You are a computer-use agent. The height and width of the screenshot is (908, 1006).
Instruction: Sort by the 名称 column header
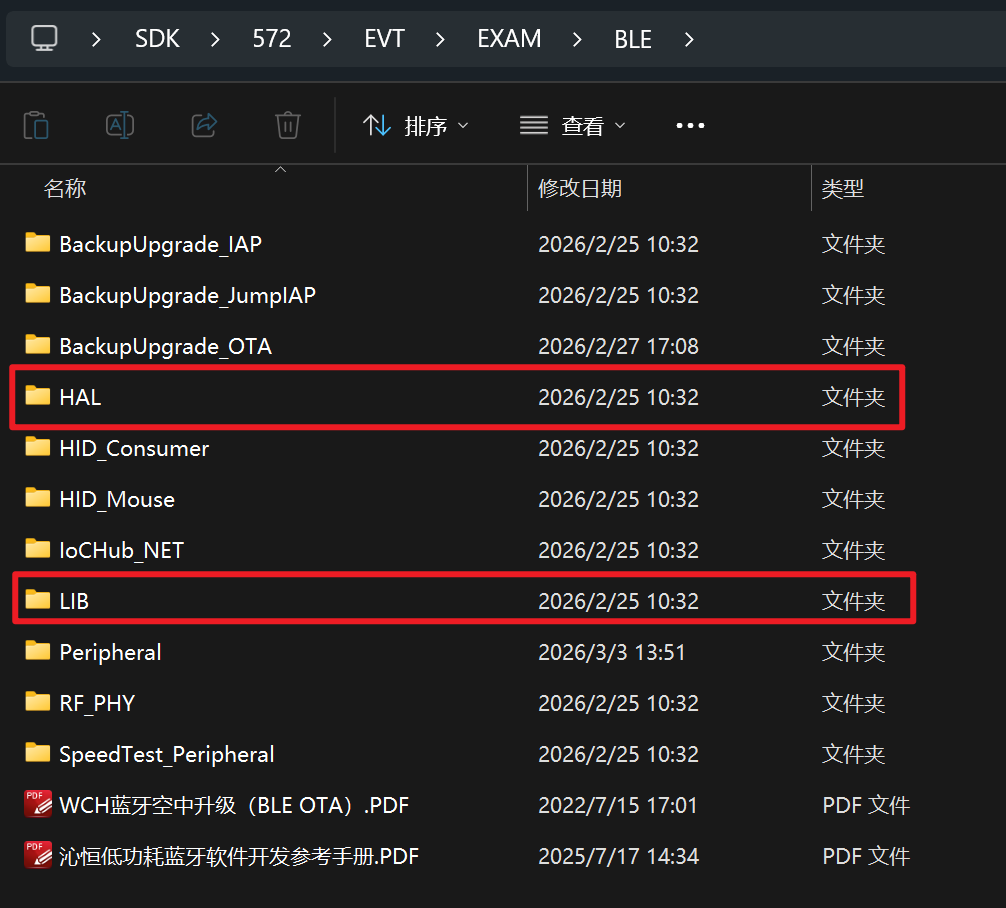pos(65,189)
